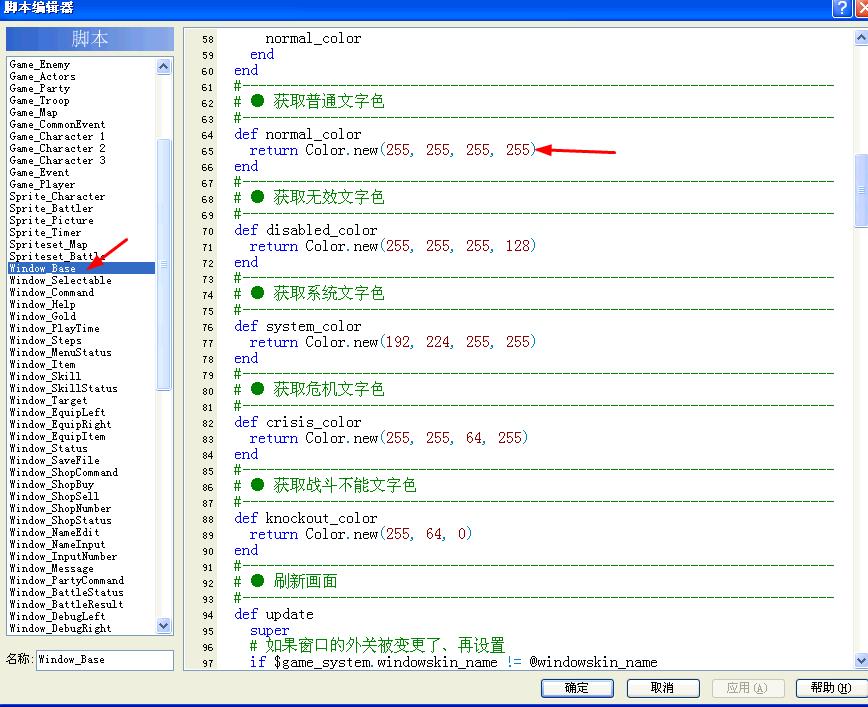Click the 应用(A) apply button

coord(747,688)
